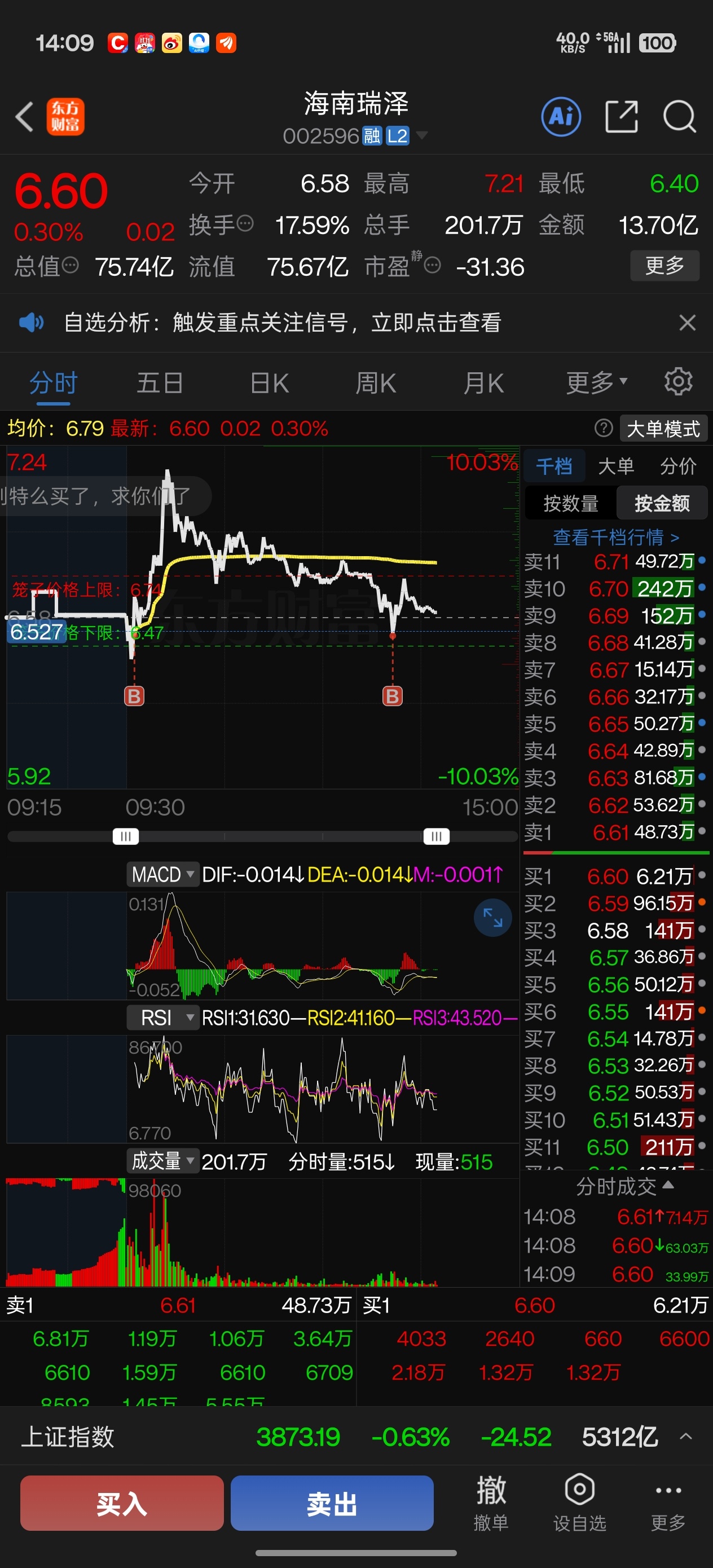Open the RSI indicator dropdown
This screenshot has width=713, height=1568.
click(162, 1018)
